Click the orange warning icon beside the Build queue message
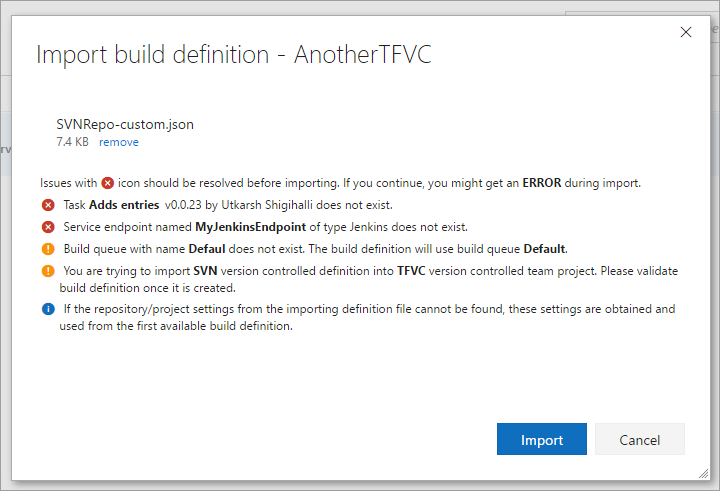 (x=48, y=249)
